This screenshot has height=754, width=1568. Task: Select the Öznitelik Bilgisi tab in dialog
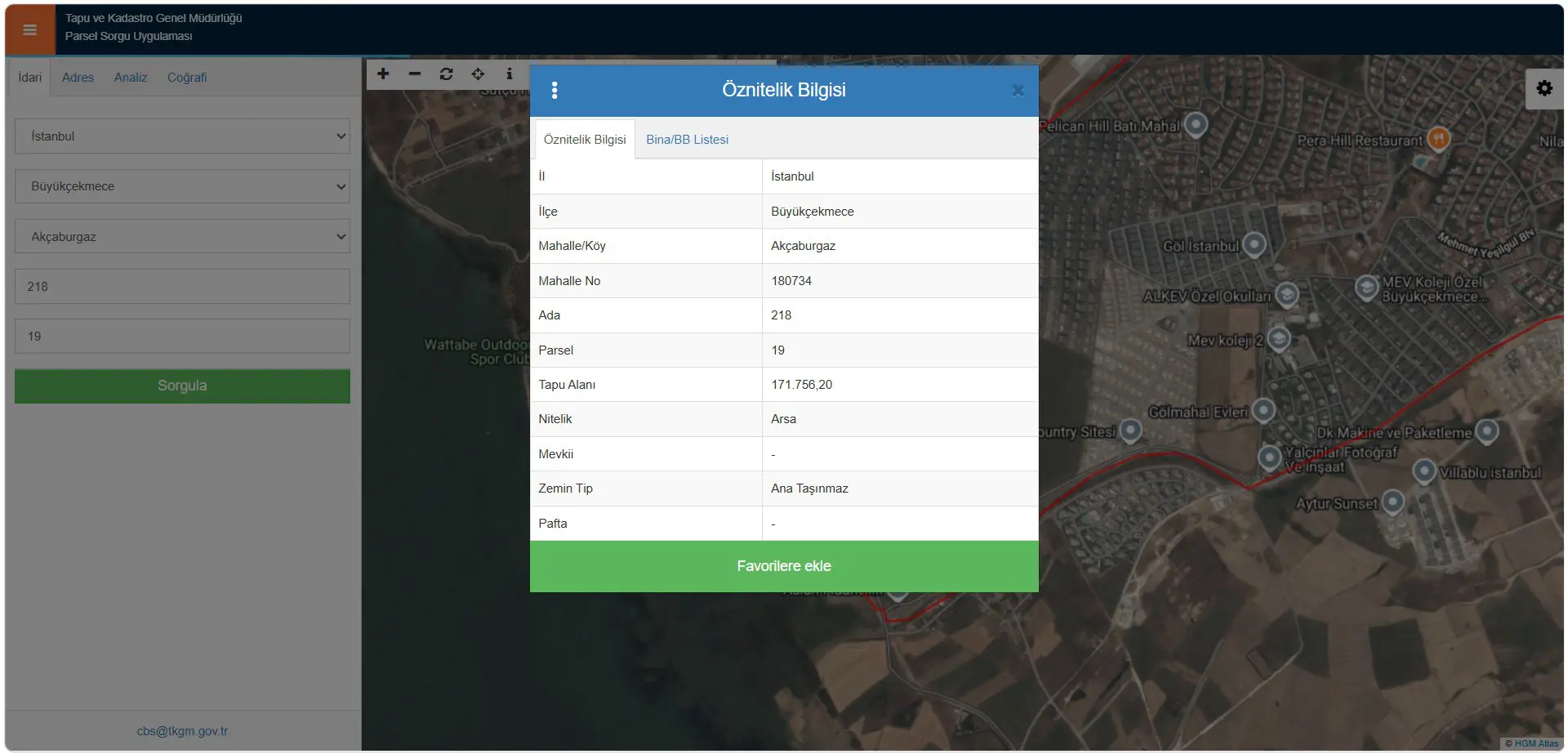pyautogui.click(x=585, y=140)
